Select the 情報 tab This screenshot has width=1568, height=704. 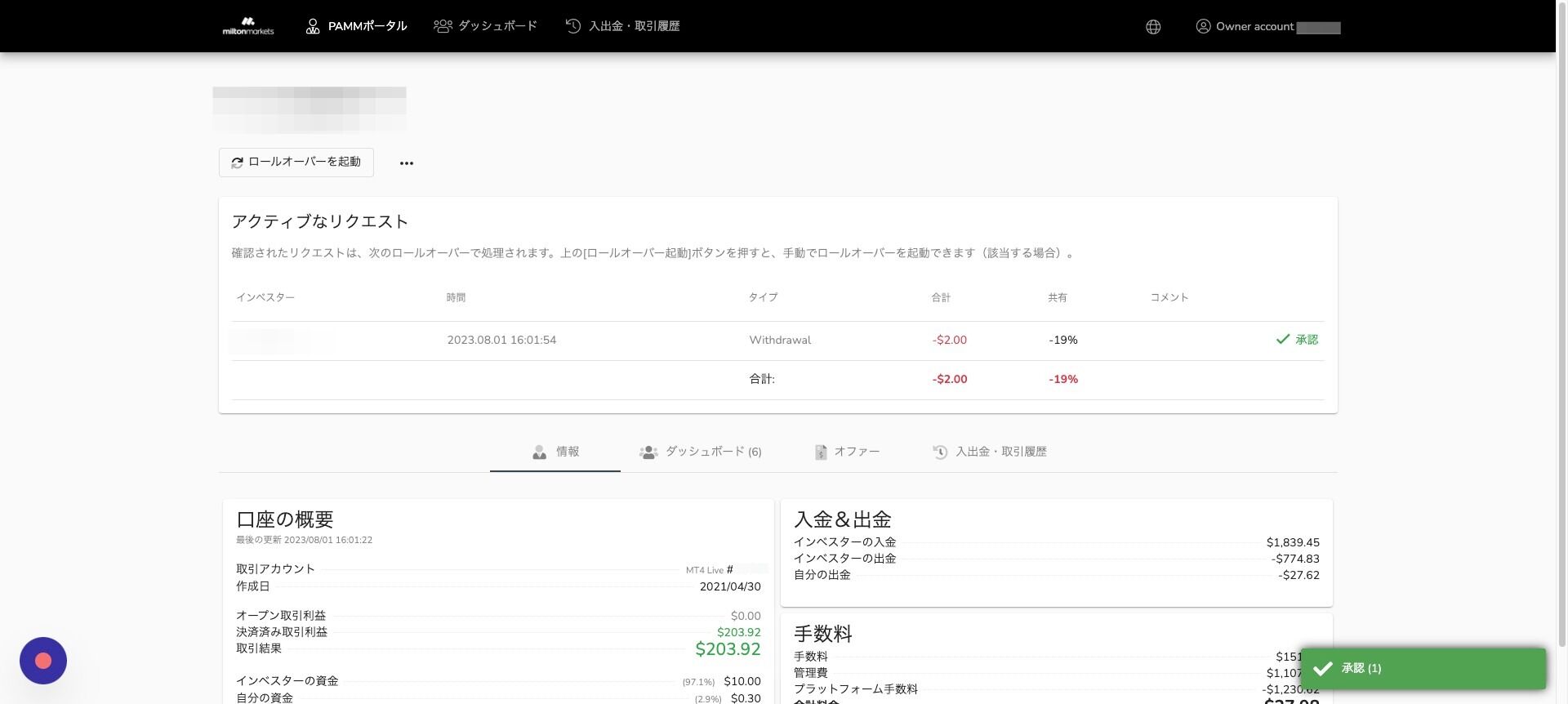(x=555, y=452)
